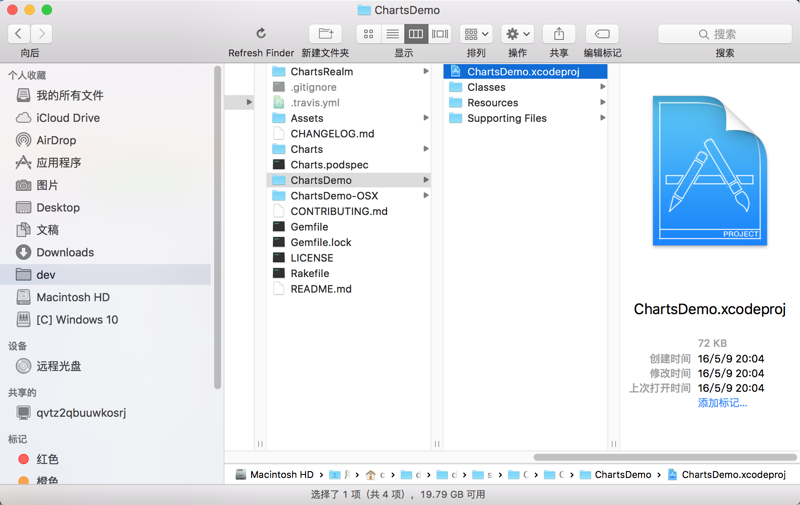Select the .travis.yml file

point(349,103)
